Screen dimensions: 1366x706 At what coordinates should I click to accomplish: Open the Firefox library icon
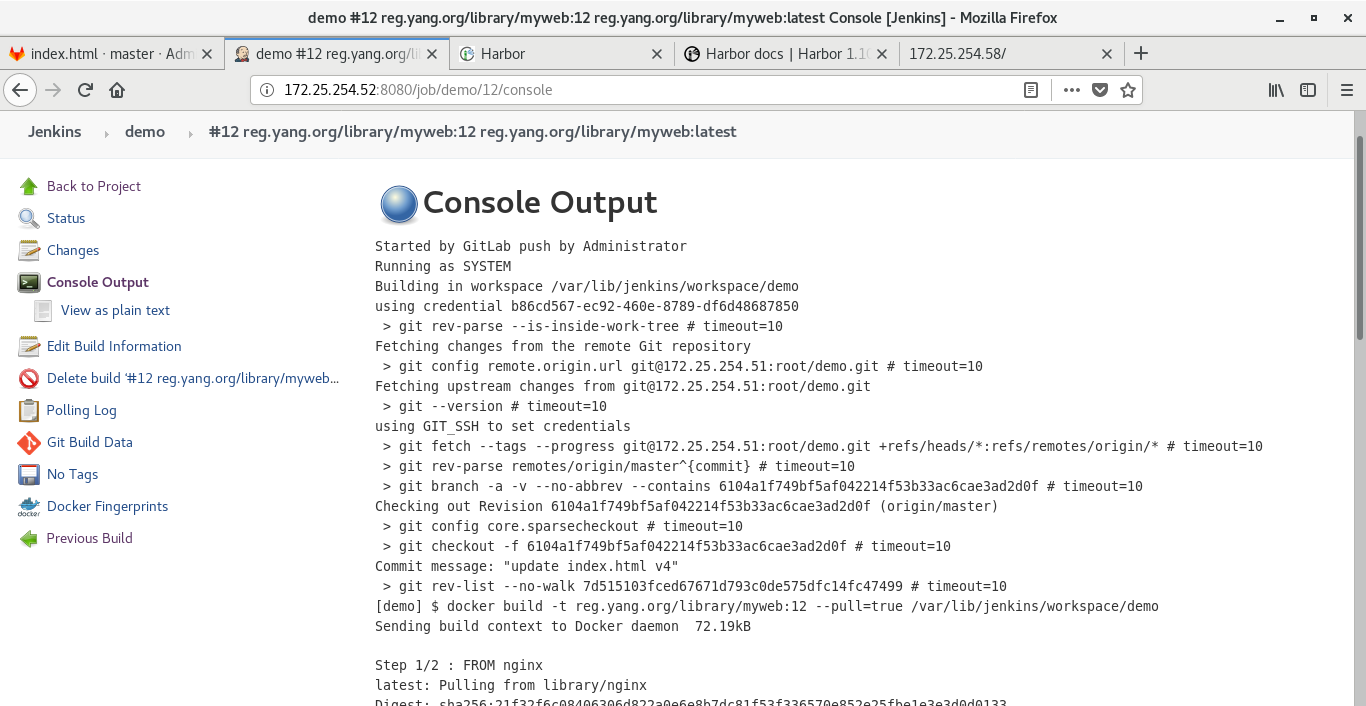(x=1276, y=90)
